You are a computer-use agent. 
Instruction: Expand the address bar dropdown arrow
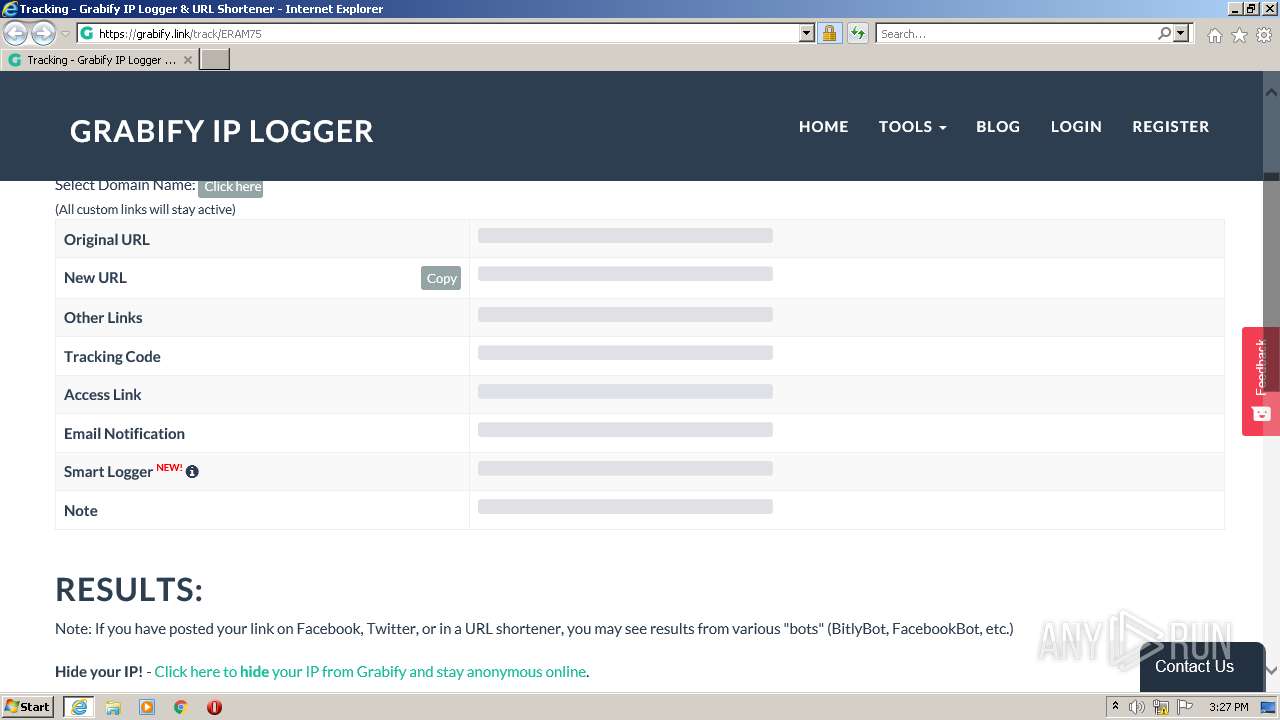807,33
